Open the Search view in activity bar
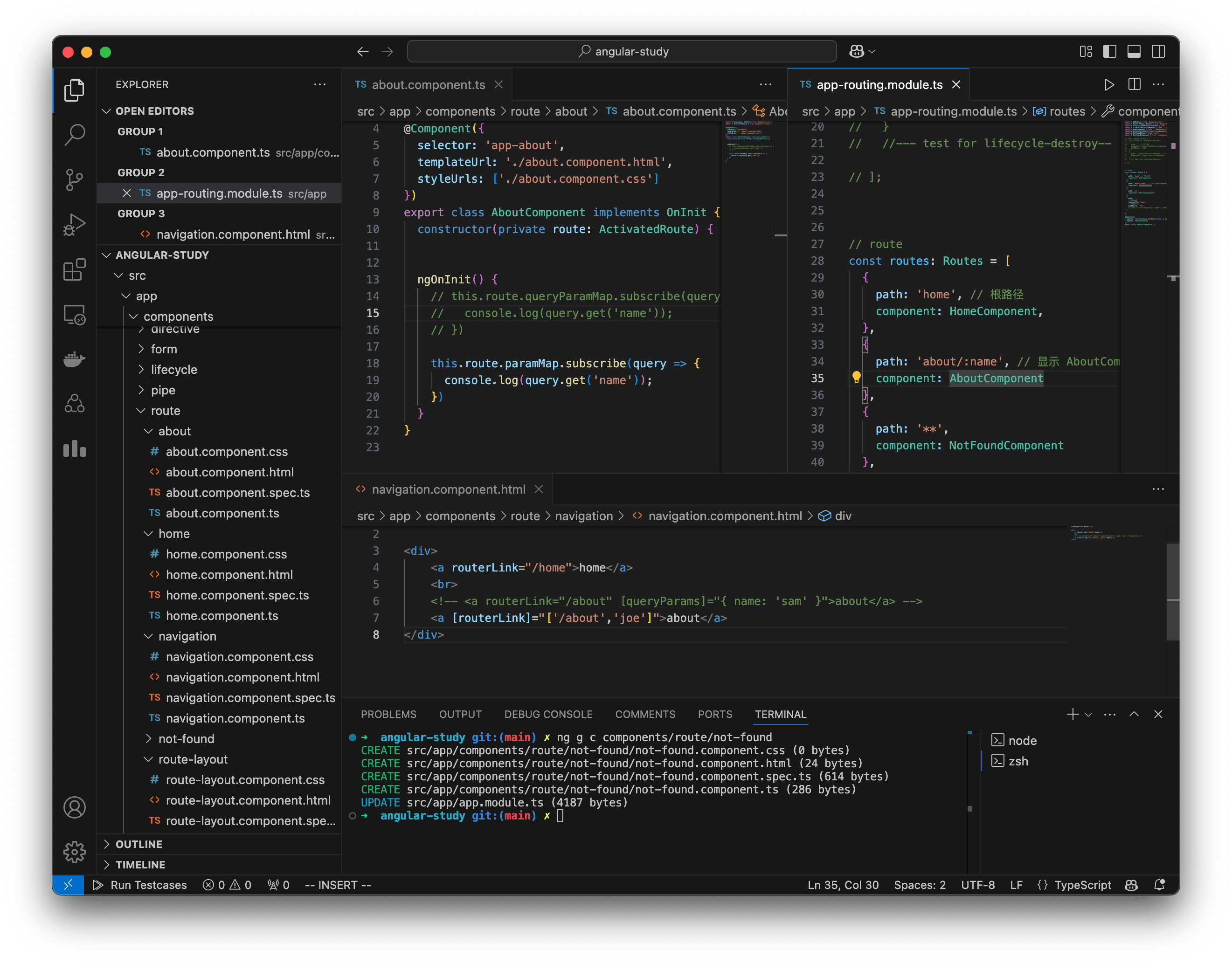 [x=75, y=135]
